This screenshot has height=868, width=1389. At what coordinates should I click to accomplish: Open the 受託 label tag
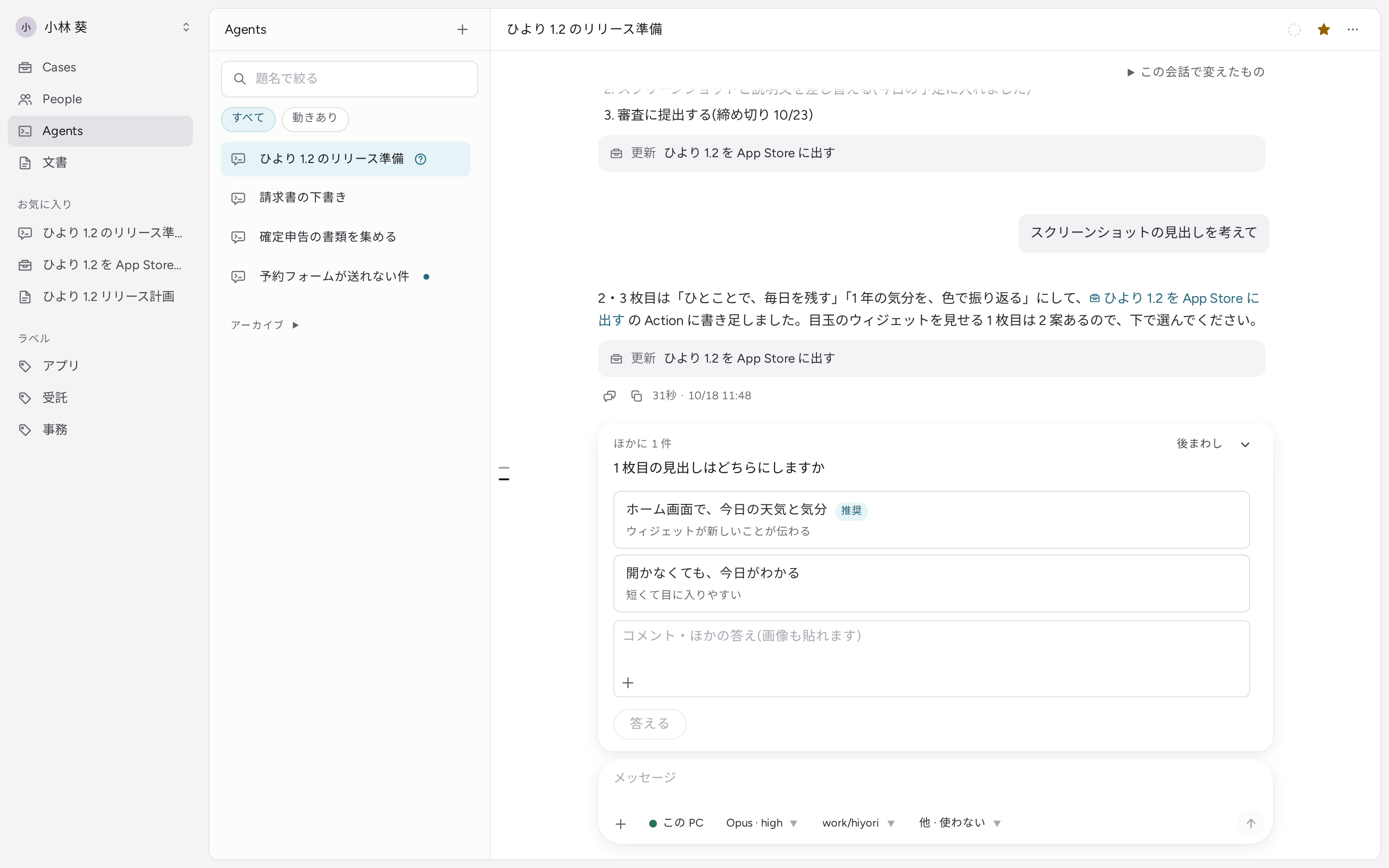(x=100, y=398)
